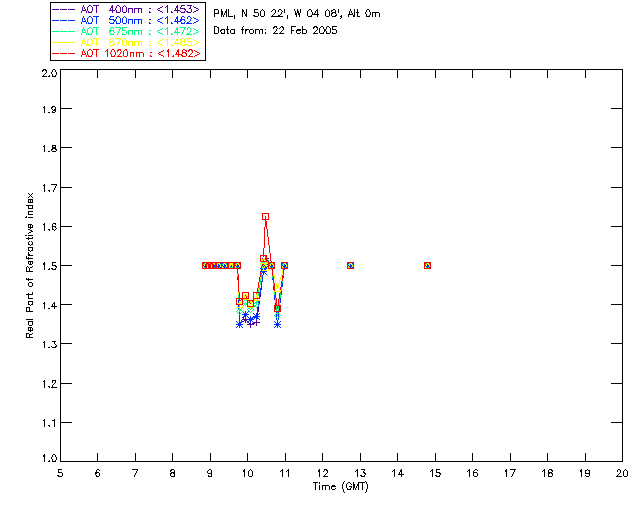Click the AOT 400nm legend entry
The image size is (640, 512).
127,9
